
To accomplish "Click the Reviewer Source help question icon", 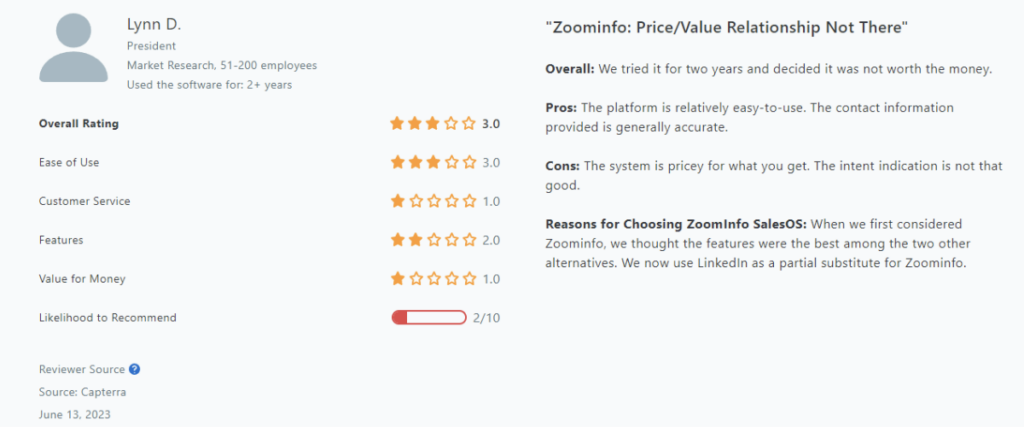I will [x=135, y=369].
